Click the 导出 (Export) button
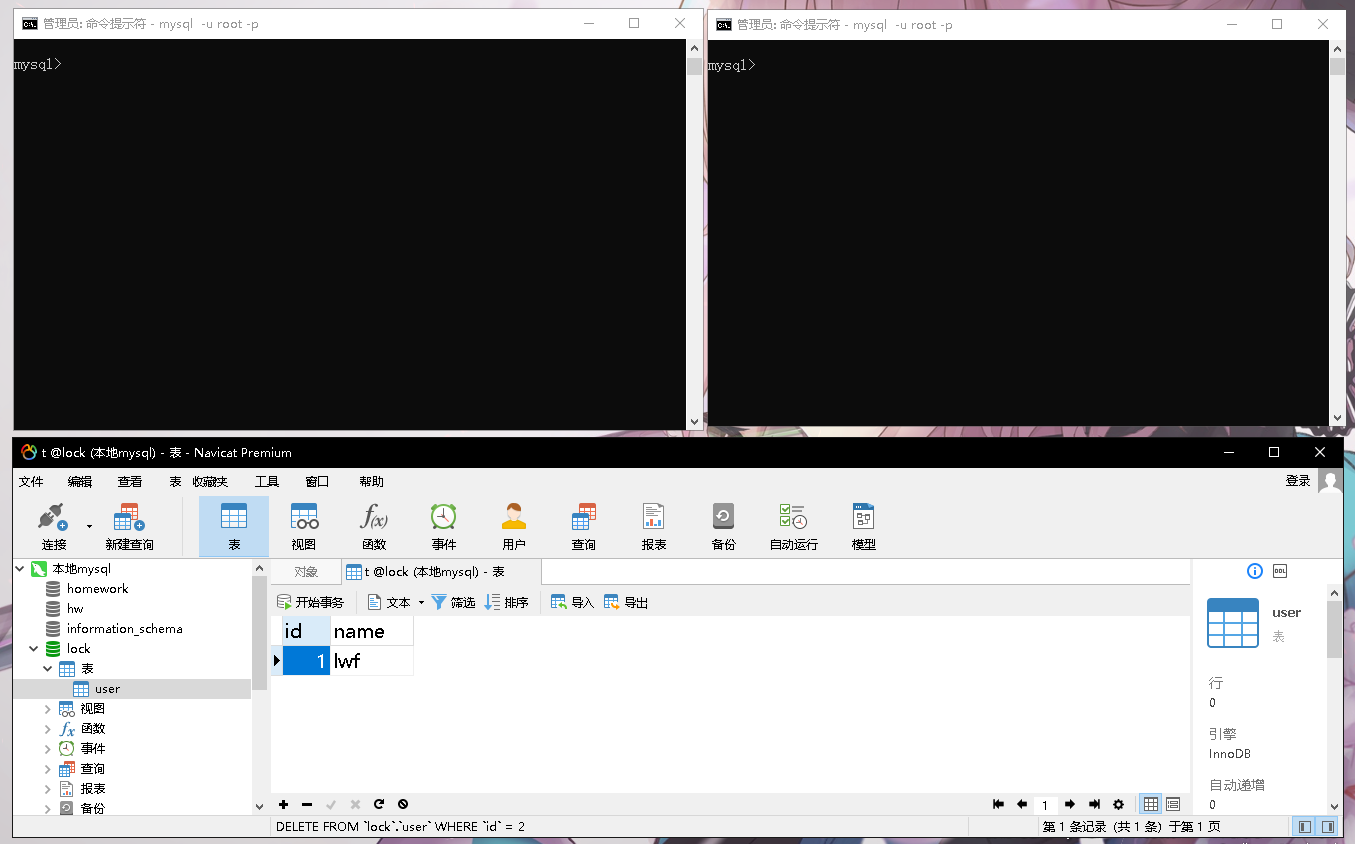1355x844 pixels. click(626, 602)
